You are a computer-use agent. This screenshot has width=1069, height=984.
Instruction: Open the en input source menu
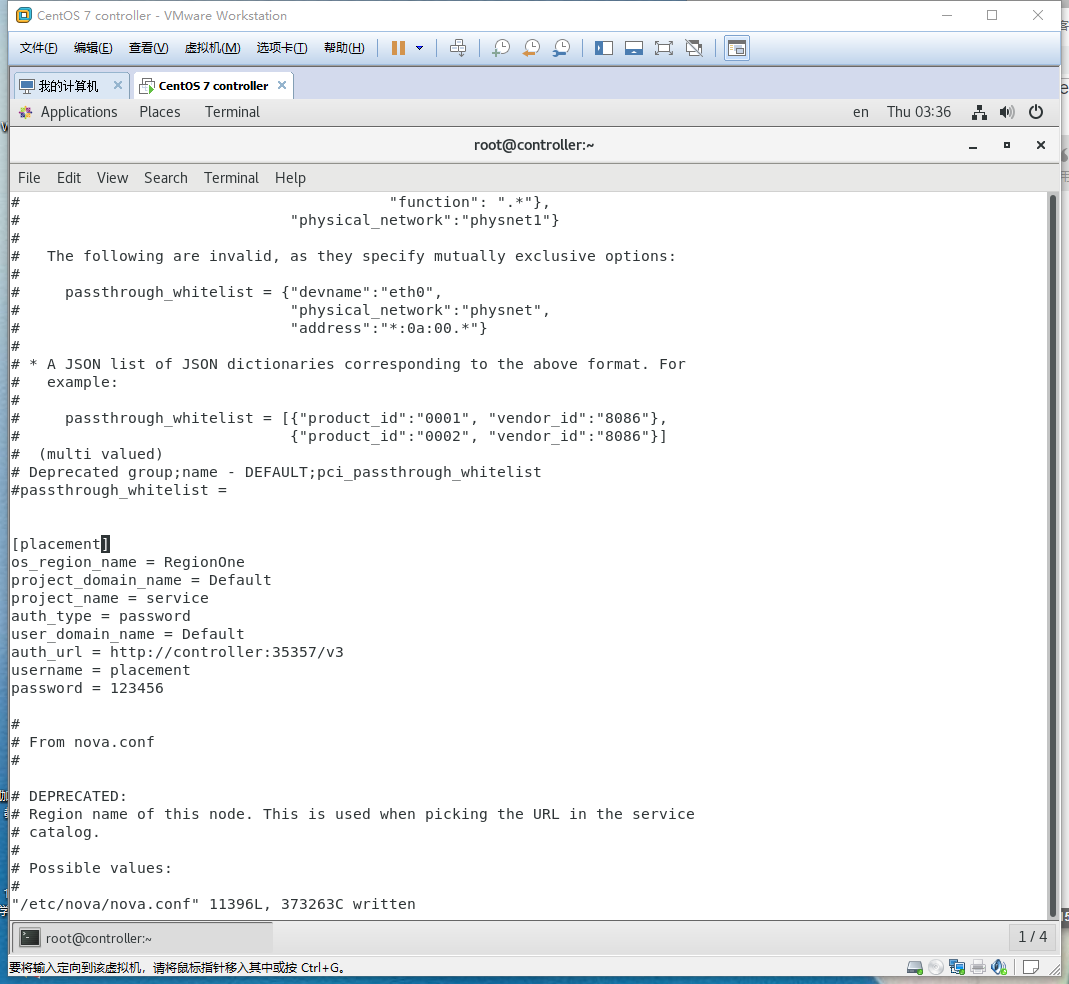coord(861,112)
